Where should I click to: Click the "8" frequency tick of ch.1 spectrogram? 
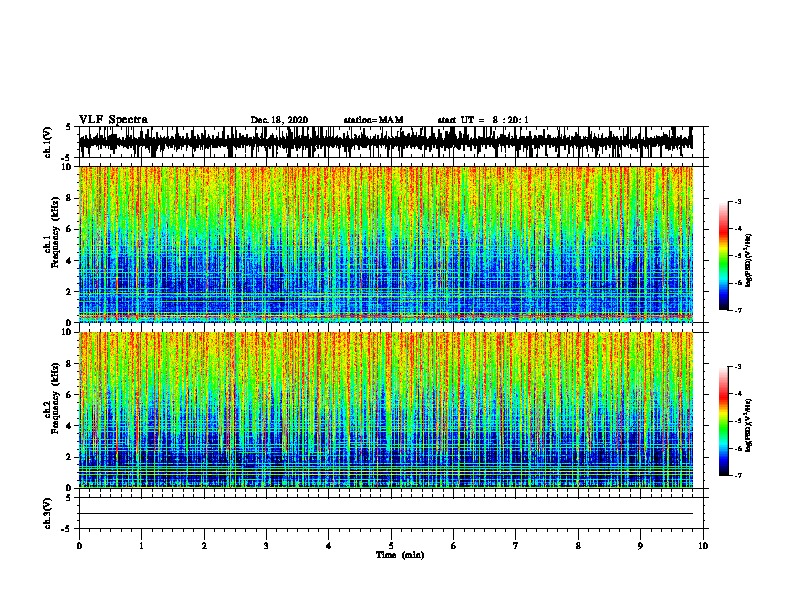[71, 198]
